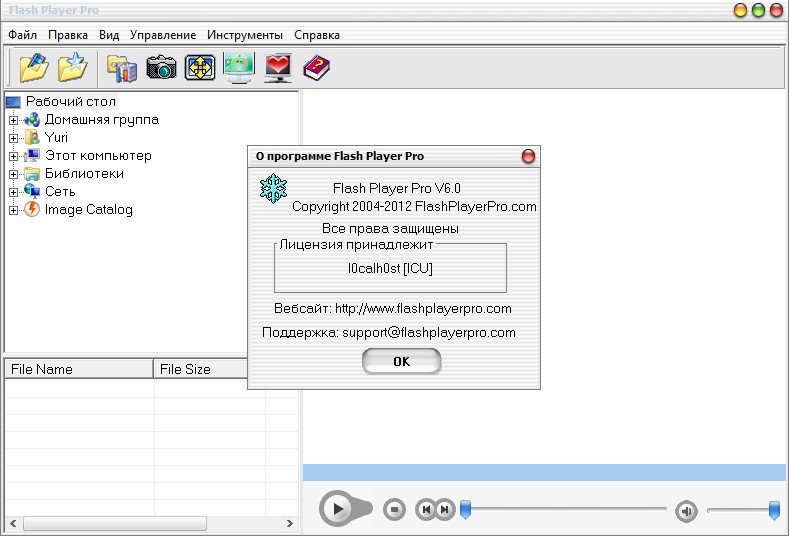The image size is (789, 536).
Task: Expand the Этот компьютер tree node
Action: 14,156
